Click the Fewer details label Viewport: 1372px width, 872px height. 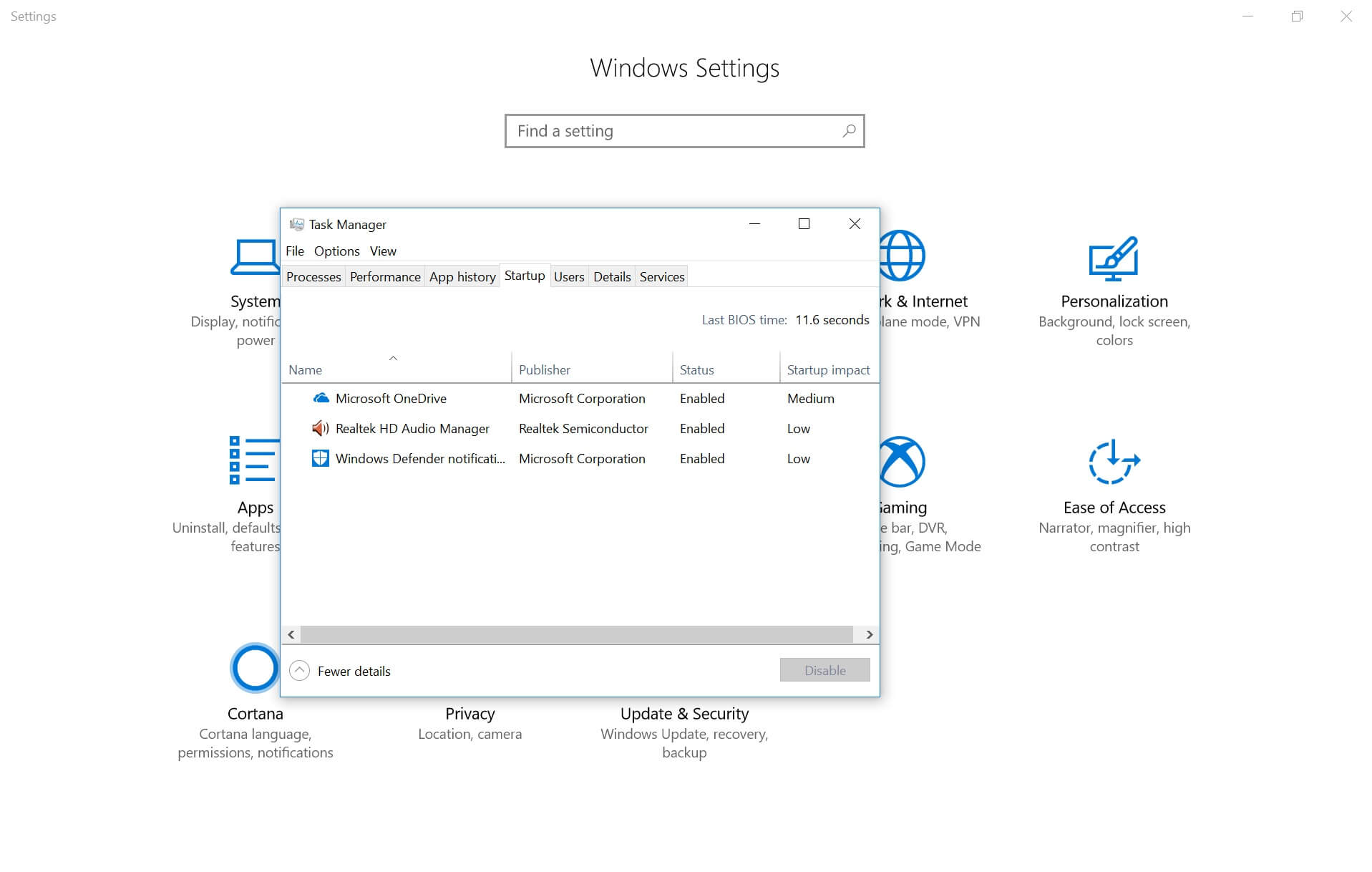(x=354, y=671)
